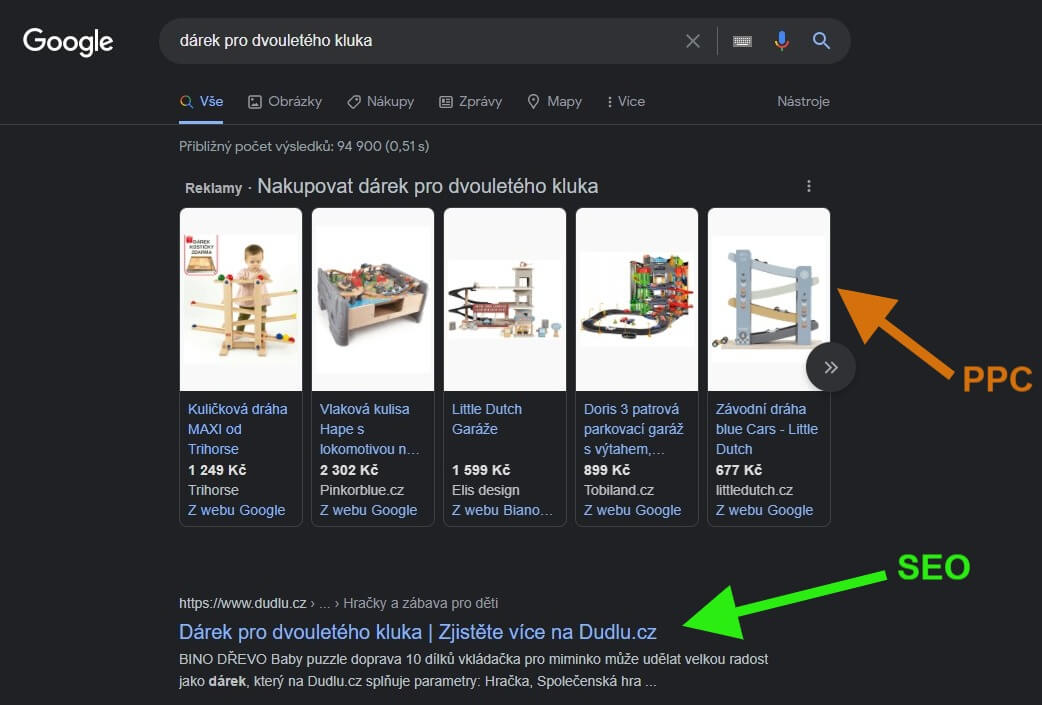This screenshot has height=705, width=1042.
Task: Switch to the Obrázky tab
Action: pyautogui.click(x=285, y=102)
